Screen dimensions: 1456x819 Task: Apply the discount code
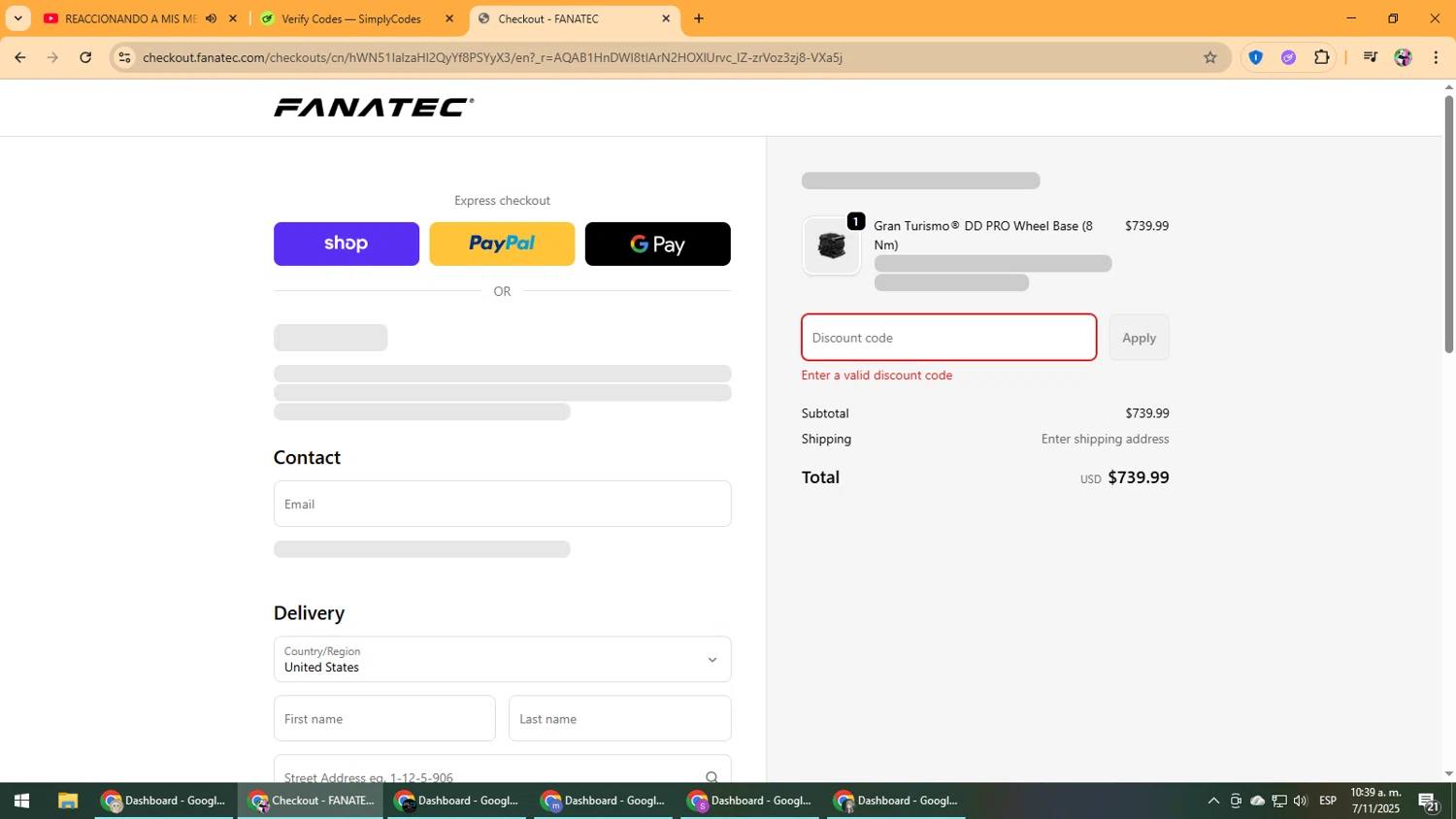point(1139,337)
